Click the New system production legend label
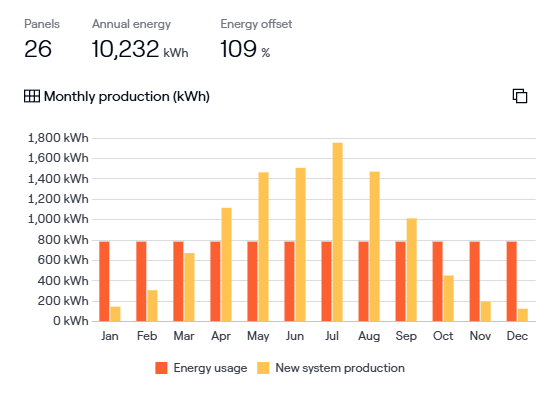This screenshot has height=395, width=555. (x=340, y=368)
